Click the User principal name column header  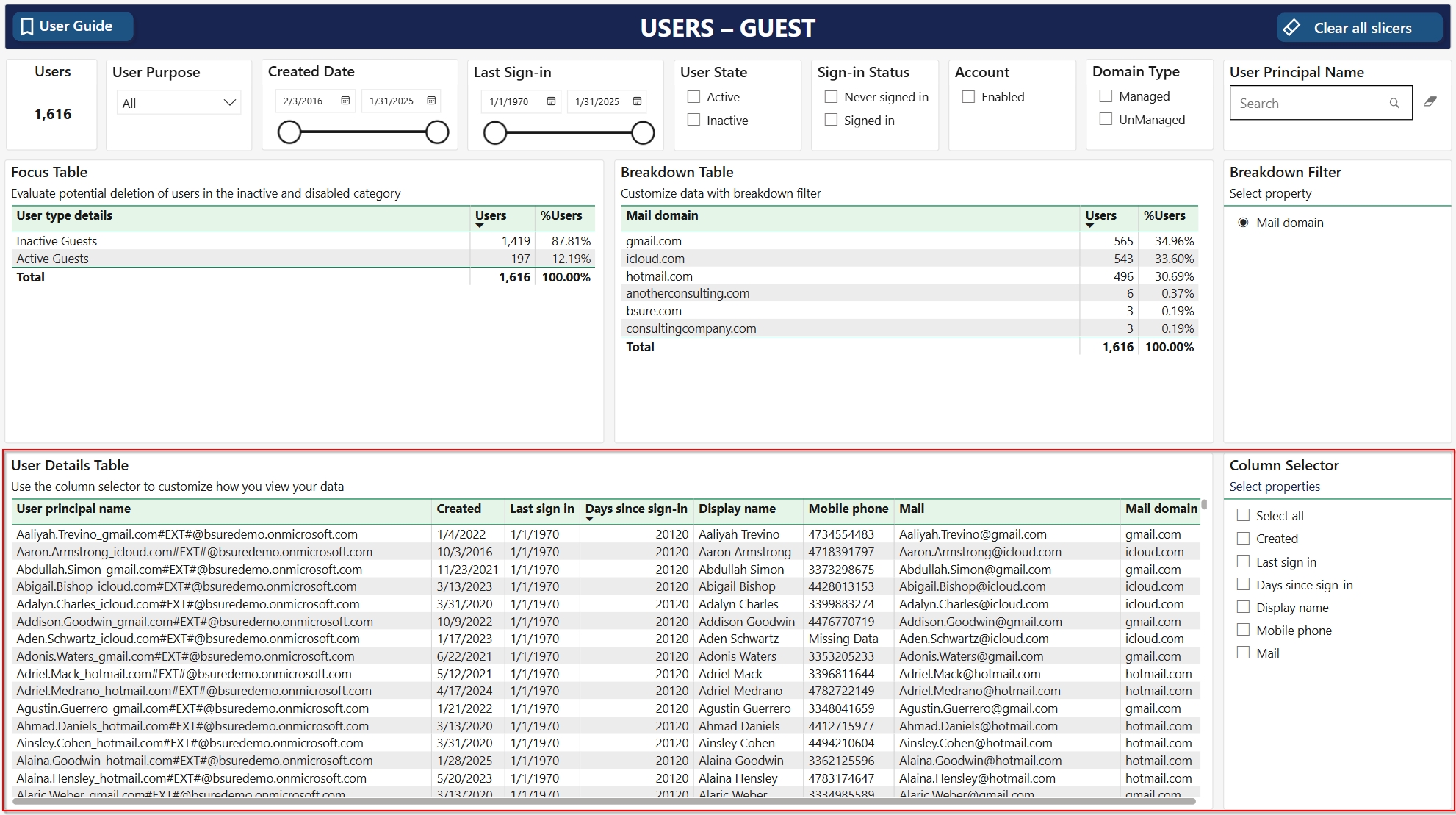(73, 509)
